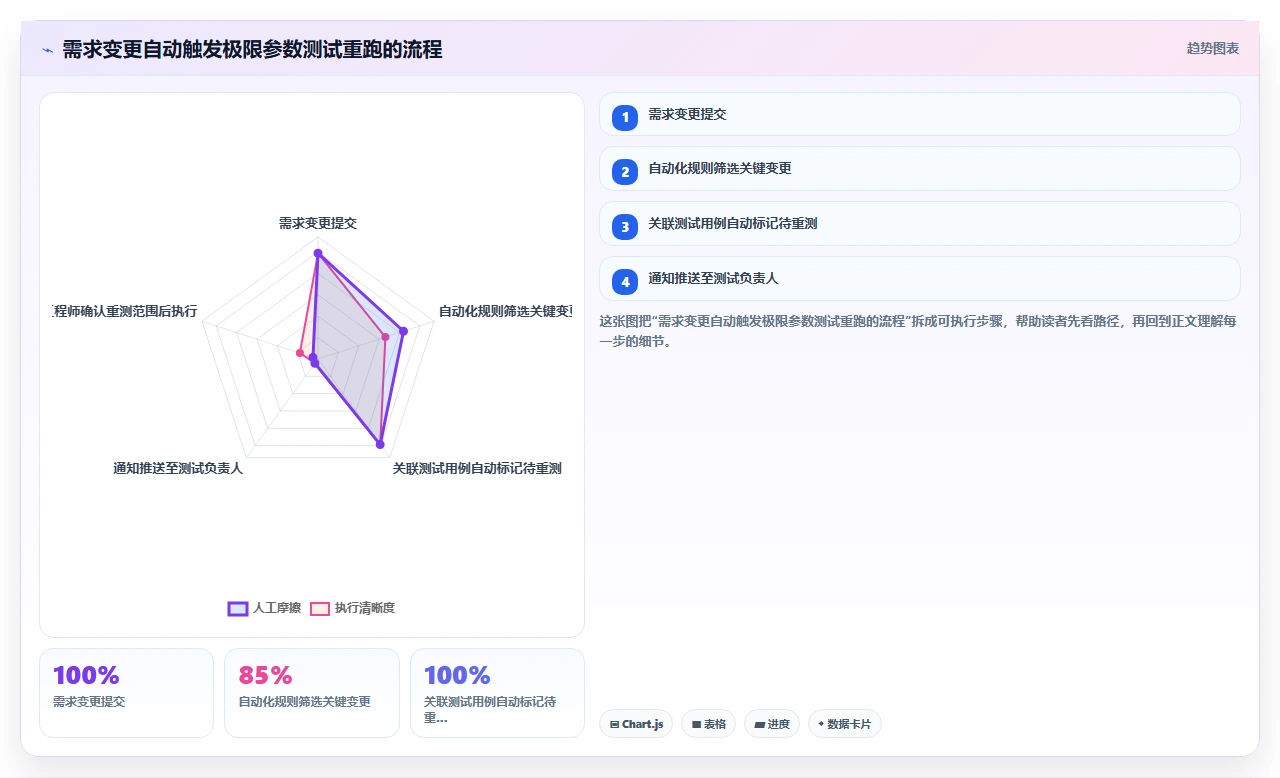1280x778 pixels.
Task: Click the pink data point on the 自动化规则 axis
Action: 385,337
